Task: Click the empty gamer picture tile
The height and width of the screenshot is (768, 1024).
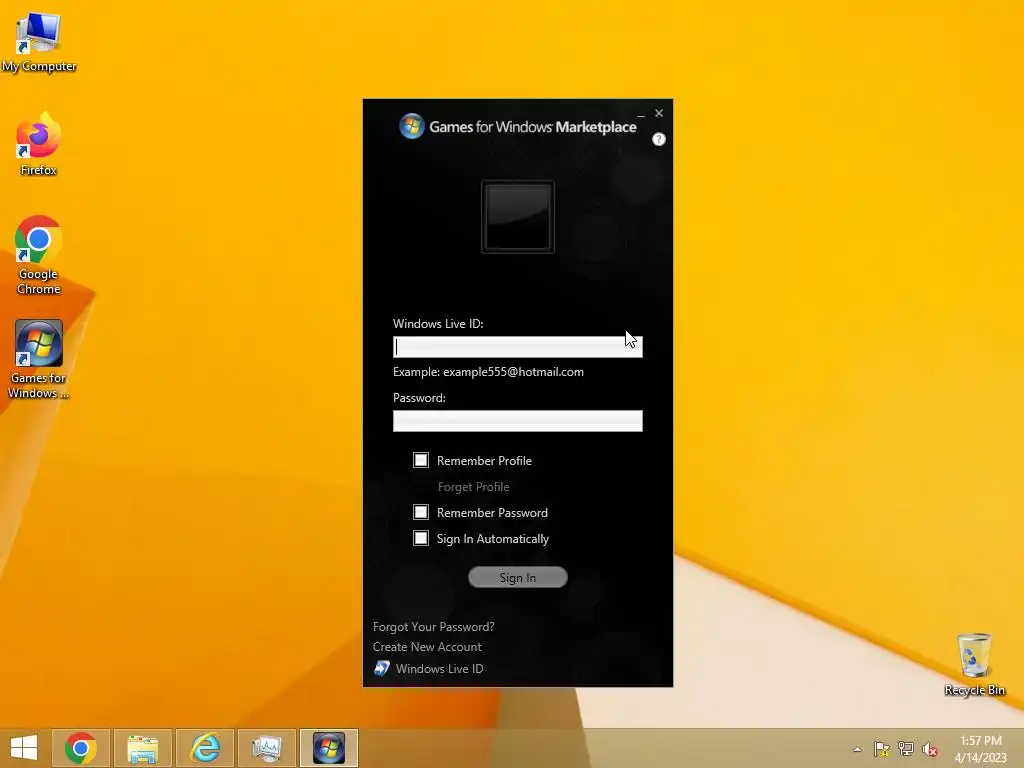Action: [x=518, y=217]
